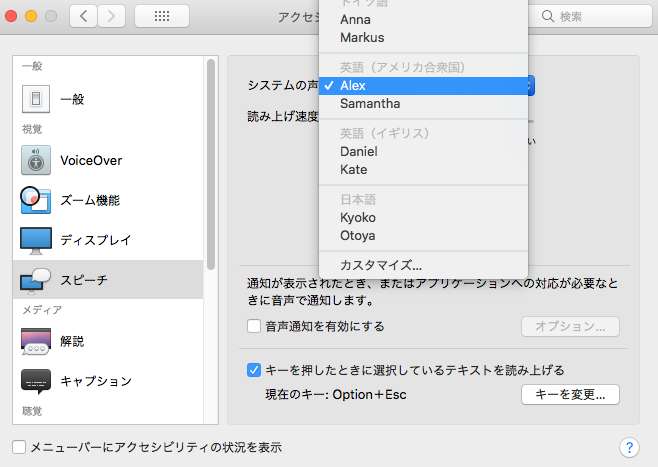Click the スピーチ speech bubble icon
Viewport: 658px width, 467px height.
[36, 280]
